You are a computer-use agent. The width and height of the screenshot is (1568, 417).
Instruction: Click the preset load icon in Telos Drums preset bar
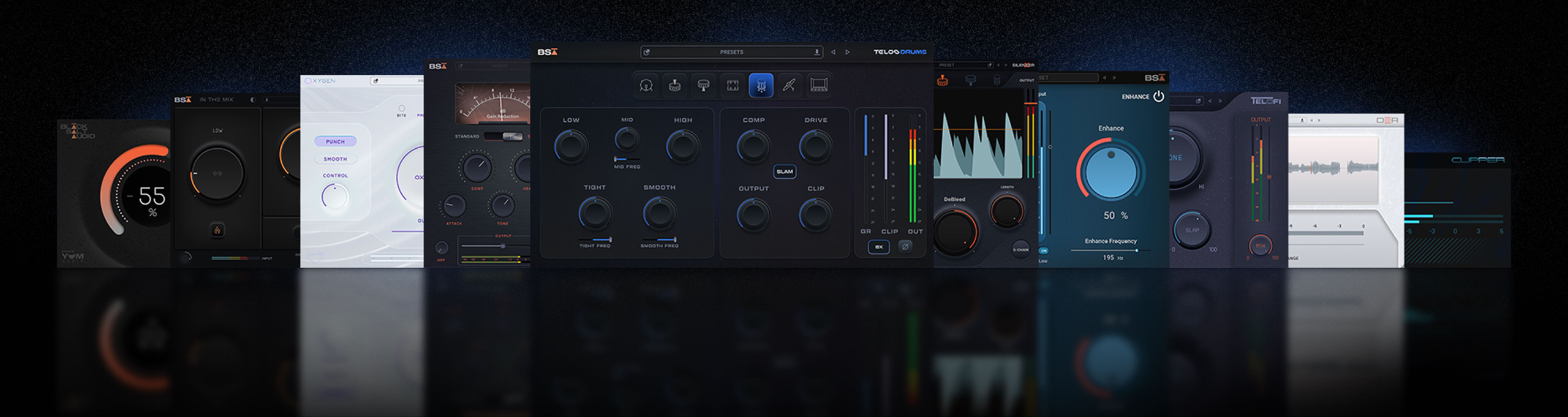pos(646,52)
